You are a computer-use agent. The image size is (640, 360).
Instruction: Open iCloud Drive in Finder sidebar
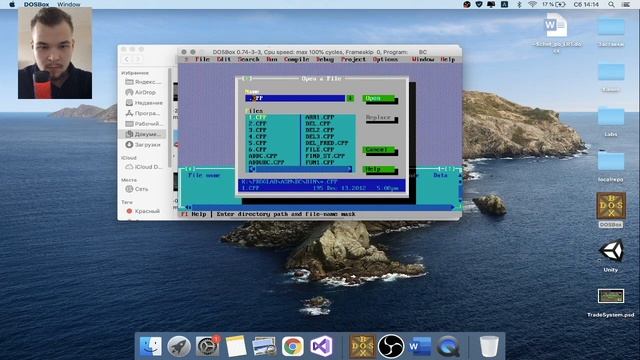(x=144, y=167)
